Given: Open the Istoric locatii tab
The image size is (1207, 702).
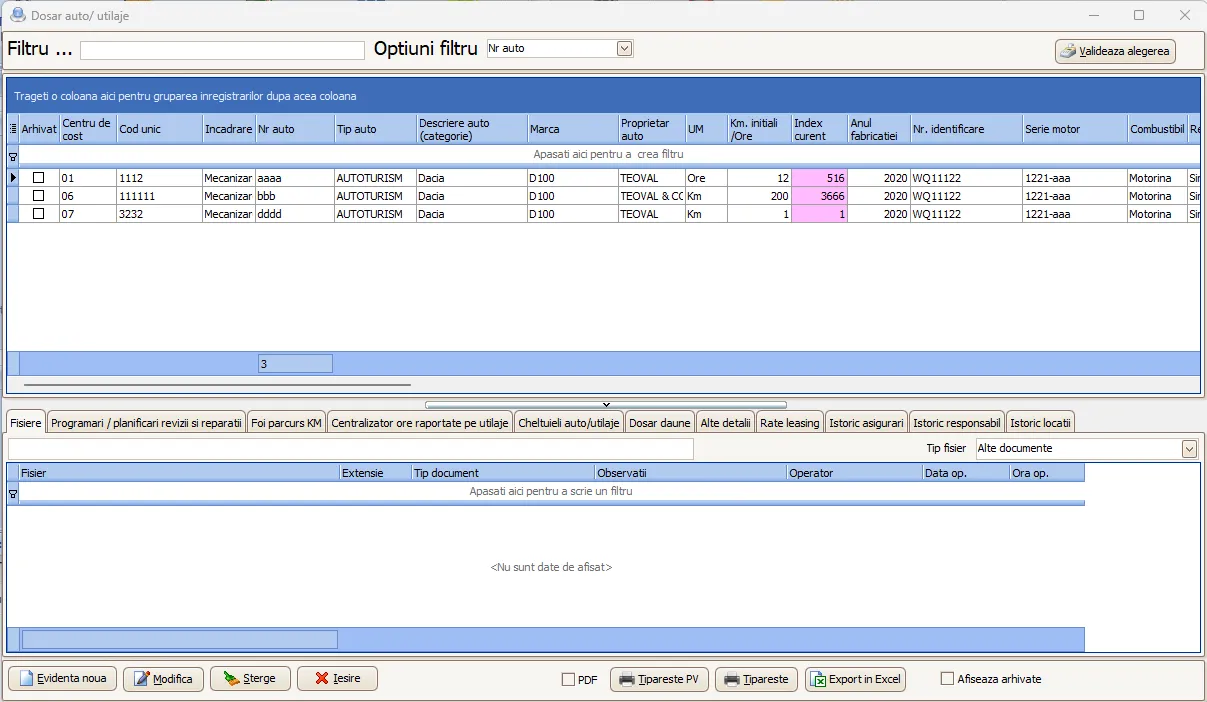Looking at the screenshot, I should click(1040, 423).
